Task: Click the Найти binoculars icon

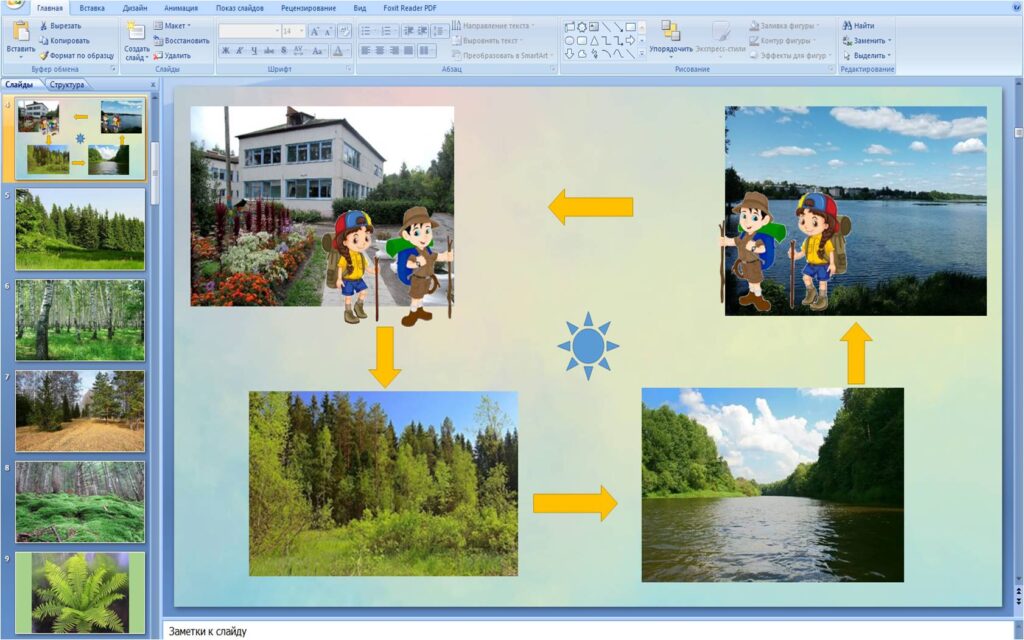Action: (846, 26)
